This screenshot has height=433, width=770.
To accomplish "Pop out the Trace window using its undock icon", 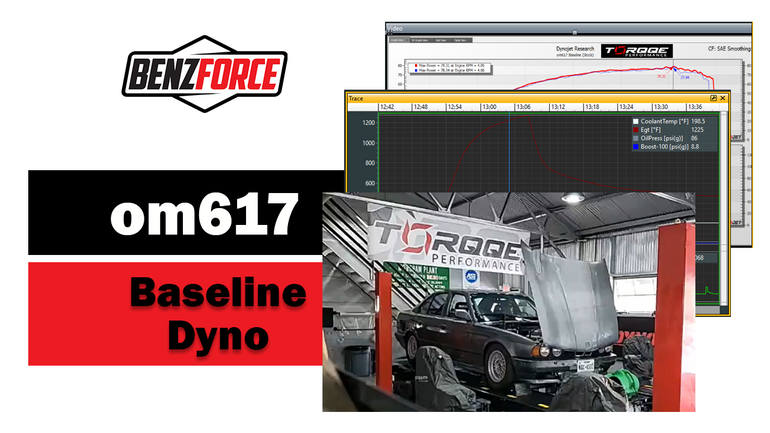I will point(714,98).
